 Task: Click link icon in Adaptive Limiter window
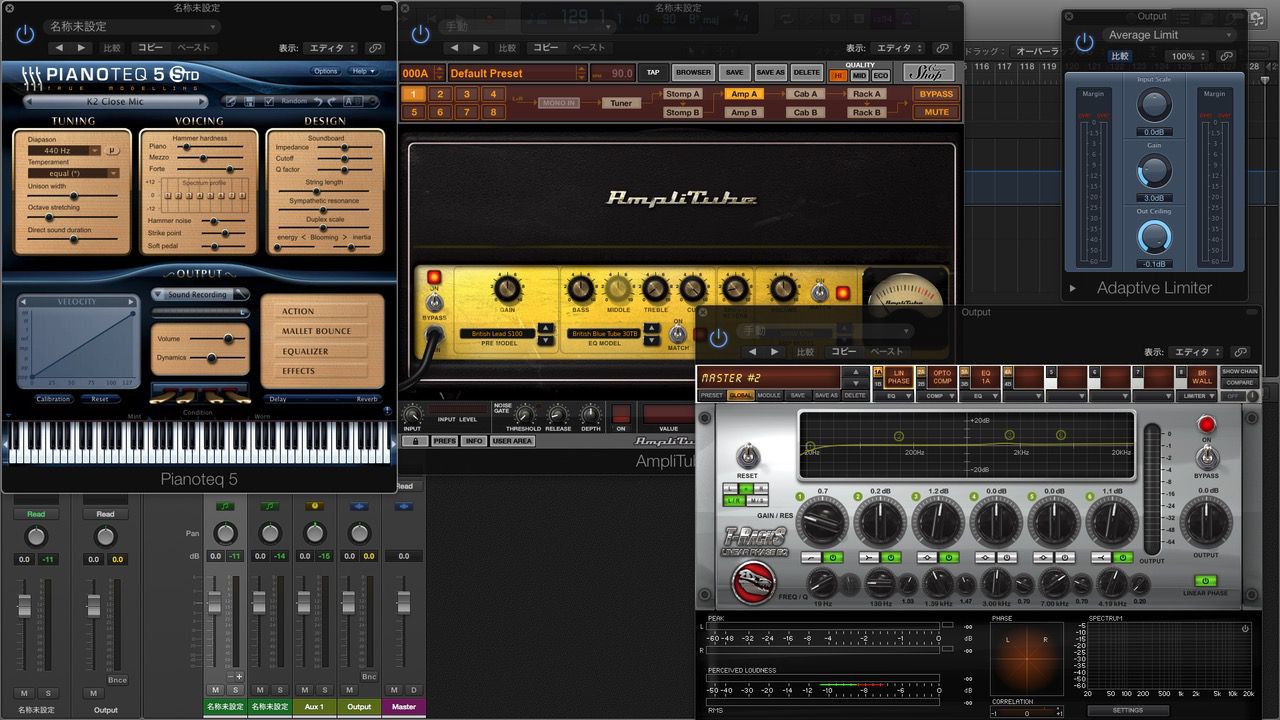click(x=1226, y=57)
